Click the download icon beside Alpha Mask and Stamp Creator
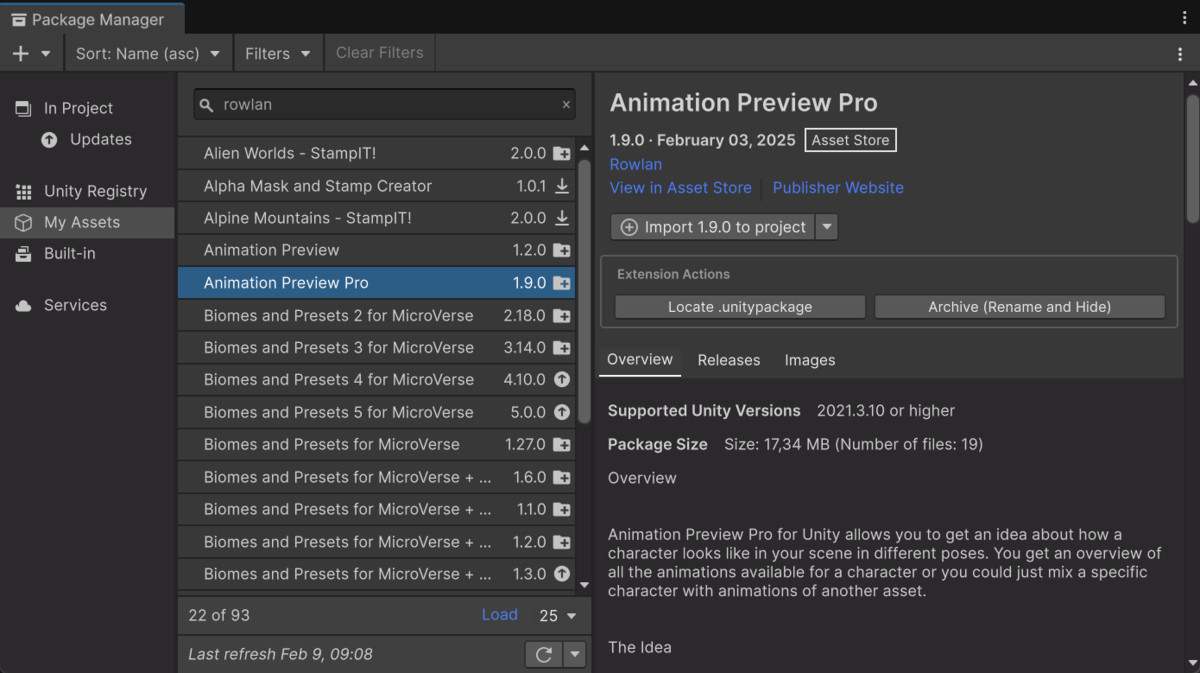Screen dimensions: 1200x673 click(x=563, y=186)
